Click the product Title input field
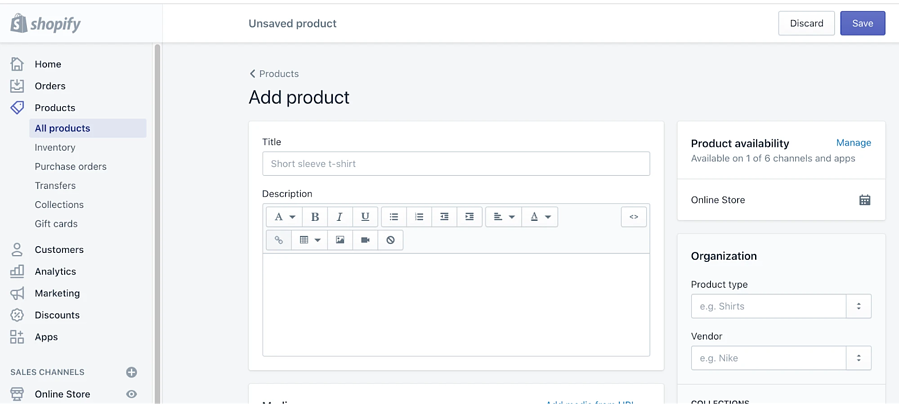 tap(456, 164)
